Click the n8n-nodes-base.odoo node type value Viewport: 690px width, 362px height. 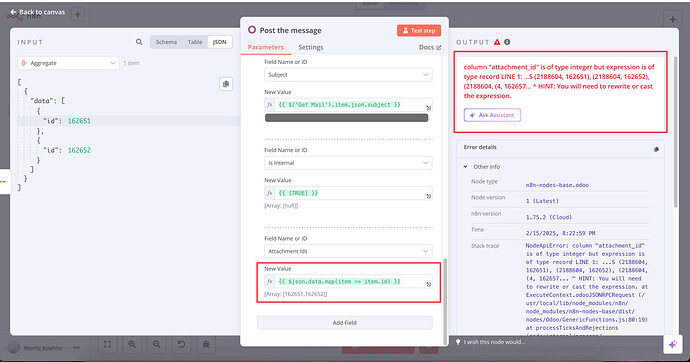557,185
